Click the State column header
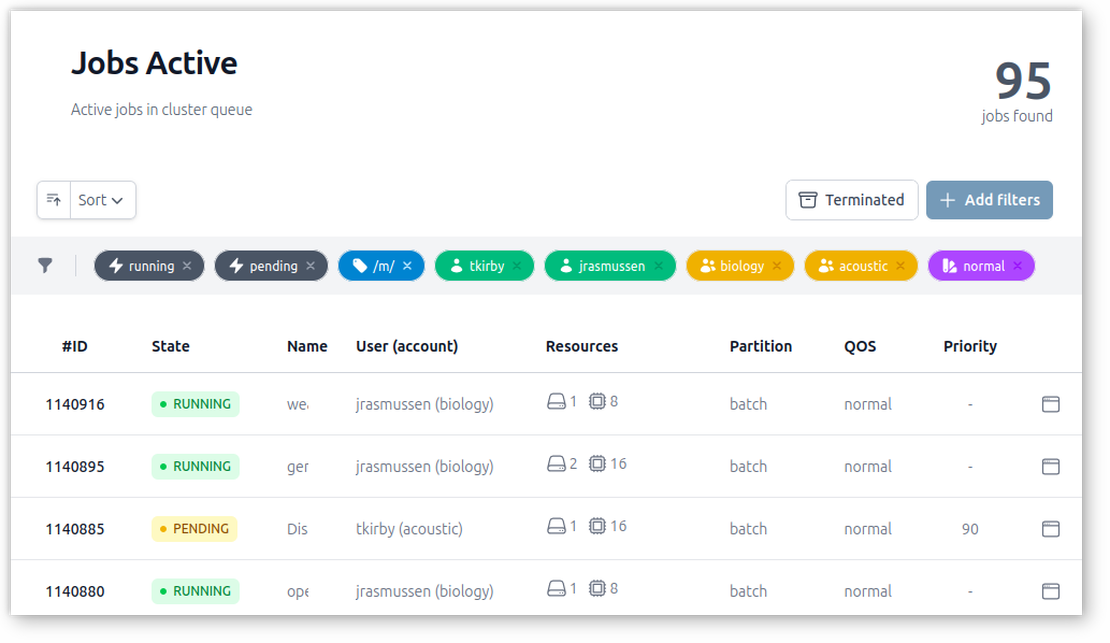The width and height of the screenshot is (1110, 643). [171, 346]
